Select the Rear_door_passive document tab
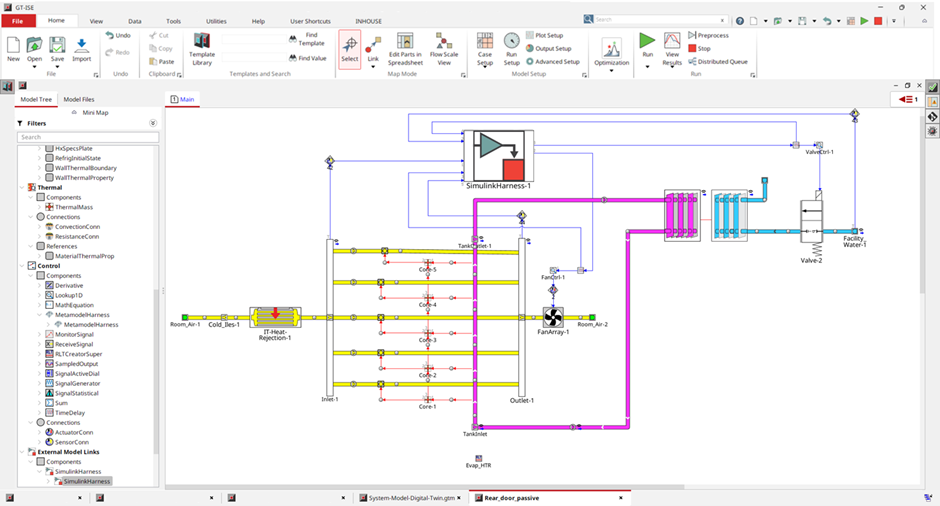The width and height of the screenshot is (940, 506). [512, 497]
